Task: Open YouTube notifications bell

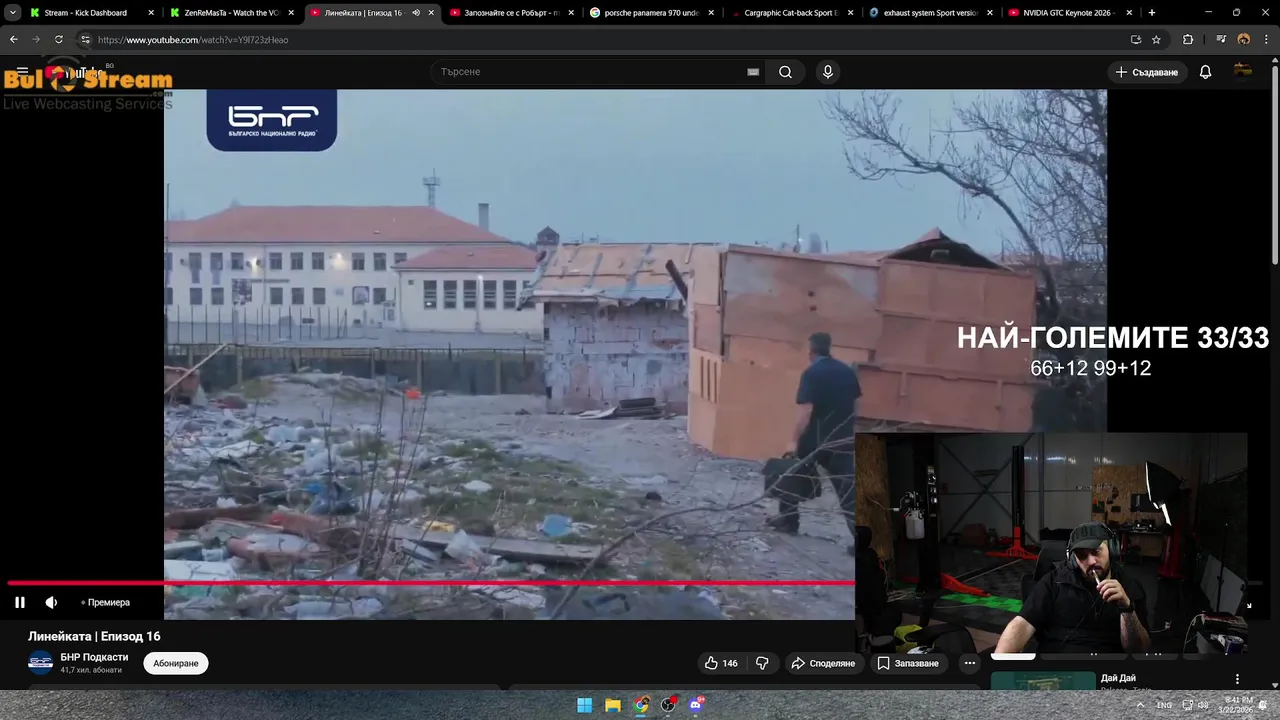Action: pos(1205,72)
